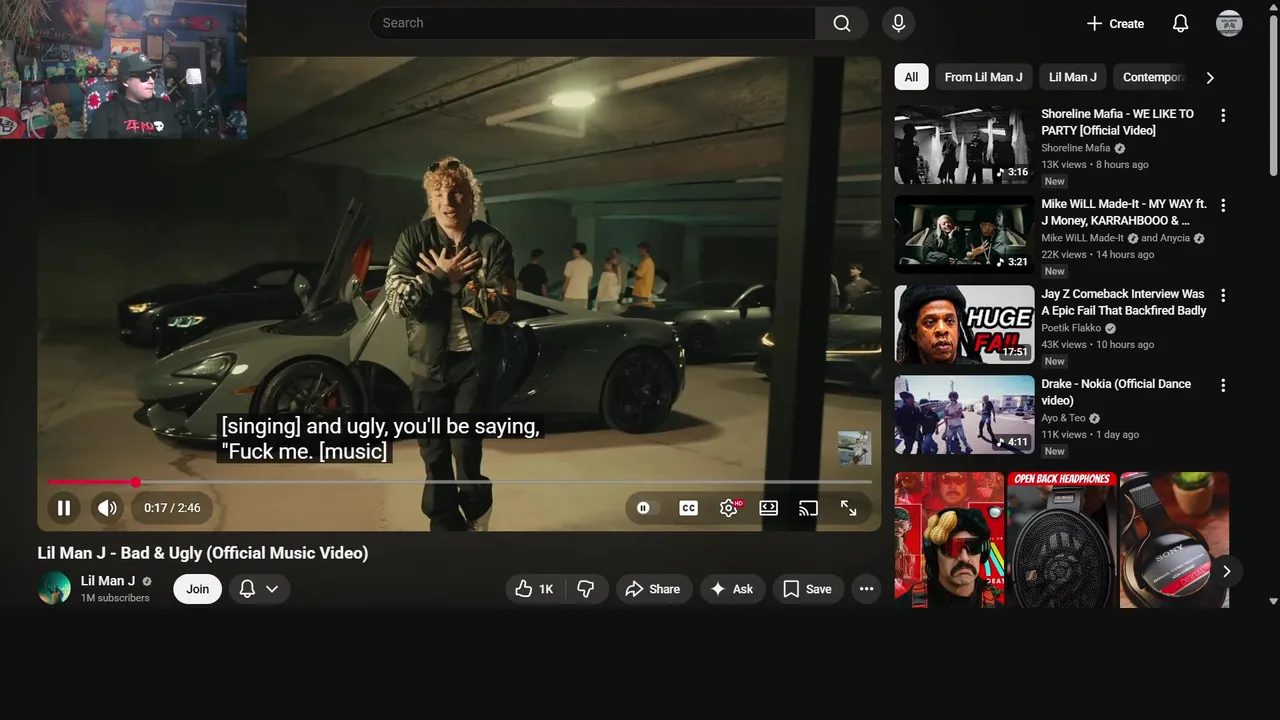Click the video title 'Lil Man J - Bad & Ugly'
1280x720 pixels.
203,553
